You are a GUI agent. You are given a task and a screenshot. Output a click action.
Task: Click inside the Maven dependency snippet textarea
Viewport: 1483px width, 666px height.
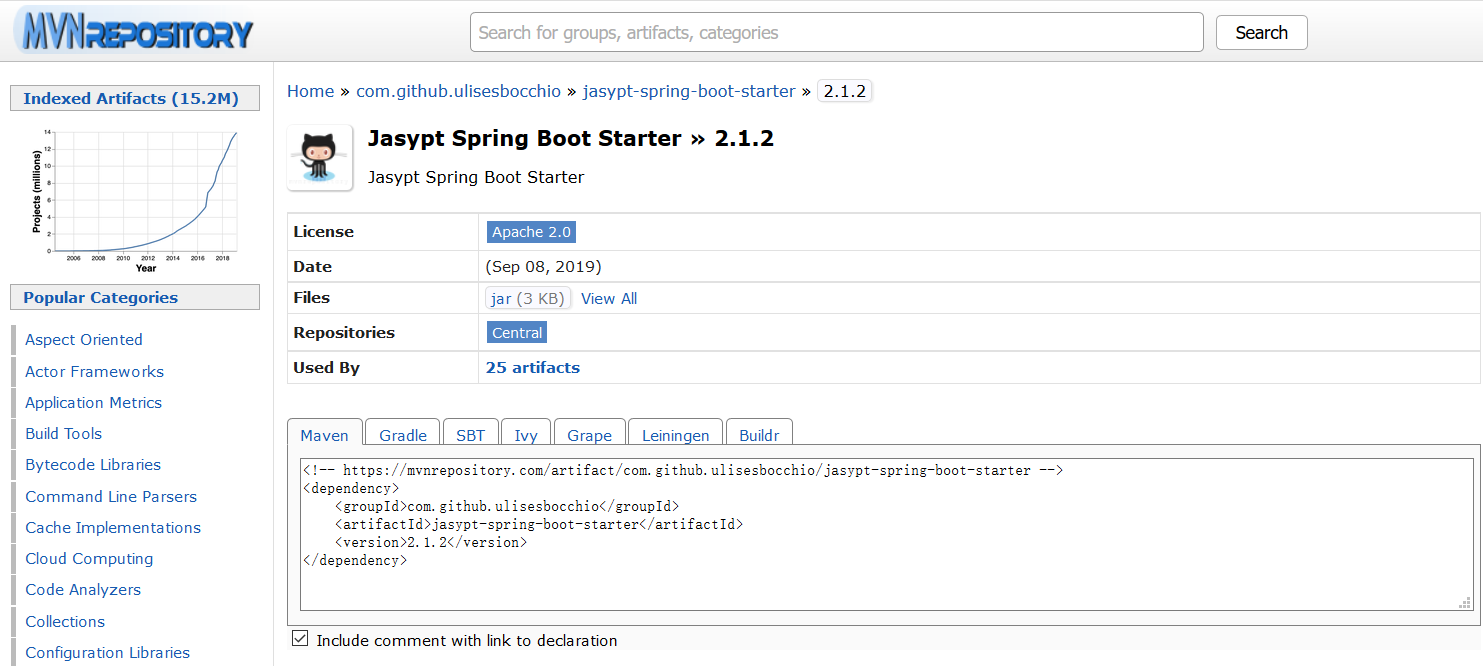[x=887, y=533]
